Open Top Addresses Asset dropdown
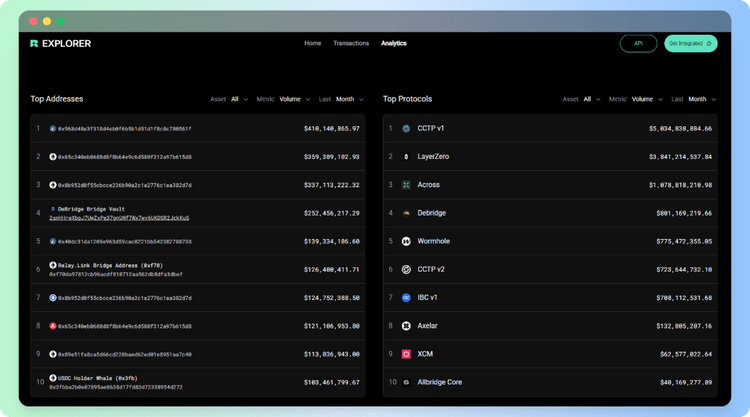The height and width of the screenshot is (417, 750). click(x=239, y=99)
